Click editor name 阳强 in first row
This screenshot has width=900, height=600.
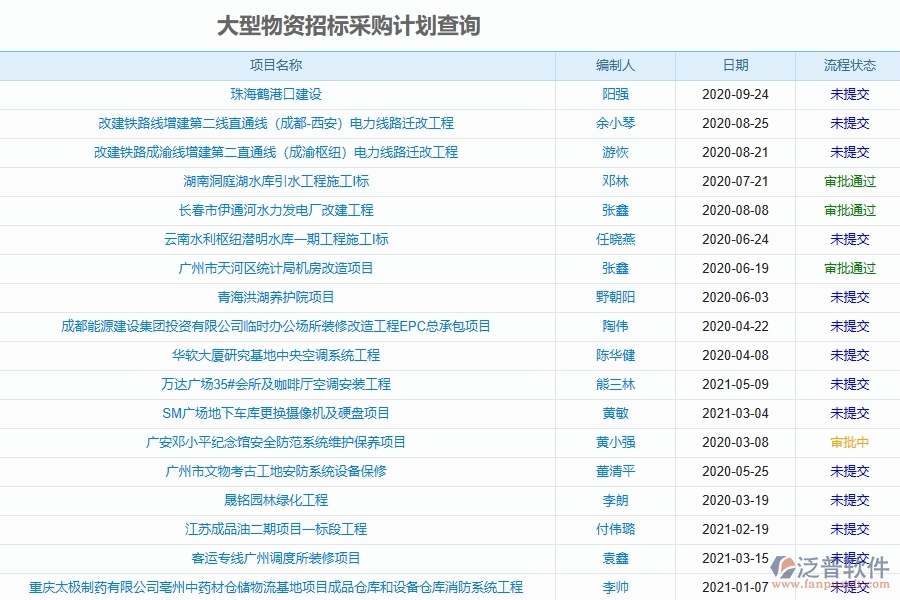(x=615, y=94)
